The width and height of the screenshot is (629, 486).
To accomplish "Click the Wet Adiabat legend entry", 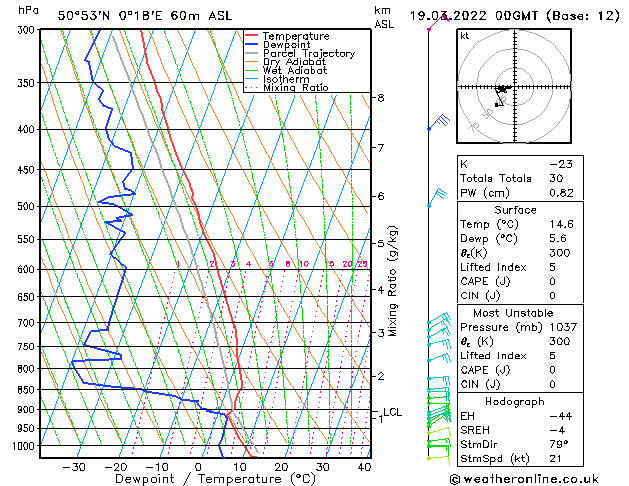I will (x=286, y=71).
